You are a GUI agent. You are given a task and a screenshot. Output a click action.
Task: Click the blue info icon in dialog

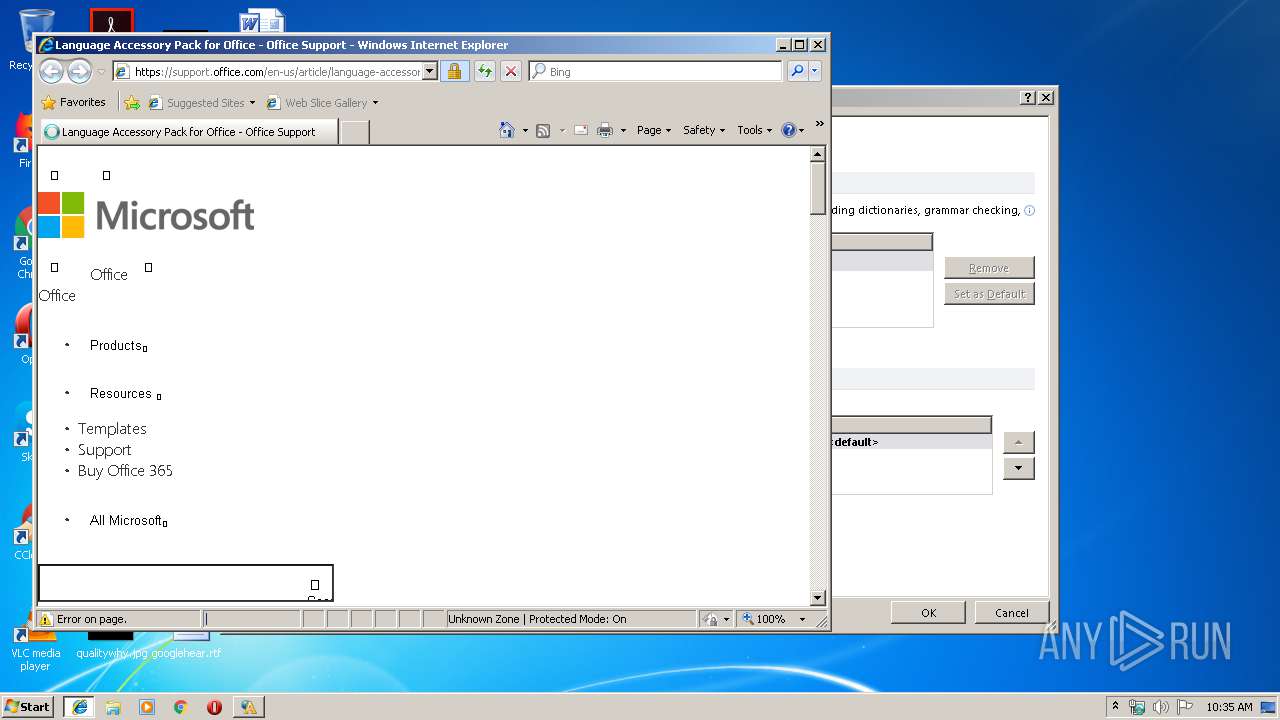[1029, 210]
